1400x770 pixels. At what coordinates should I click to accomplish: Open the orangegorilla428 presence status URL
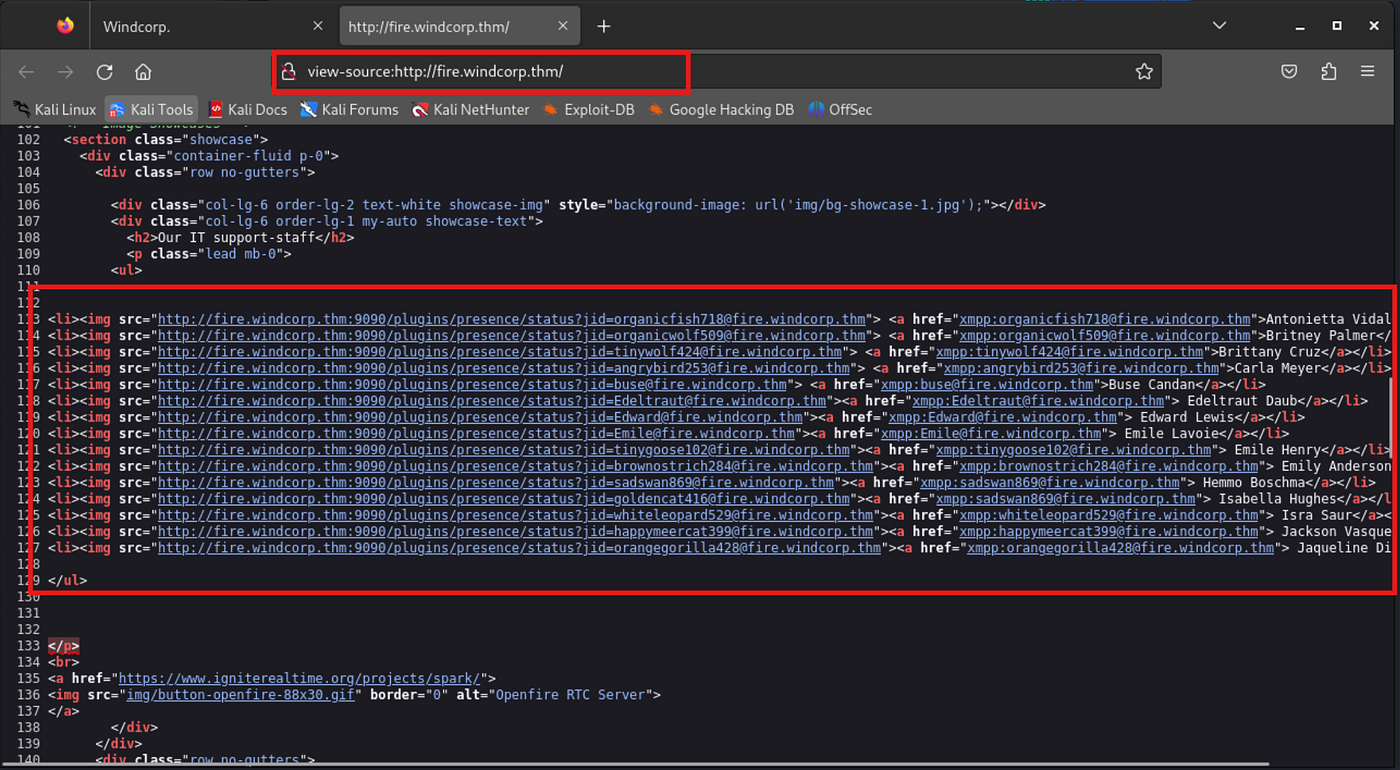tap(520, 547)
